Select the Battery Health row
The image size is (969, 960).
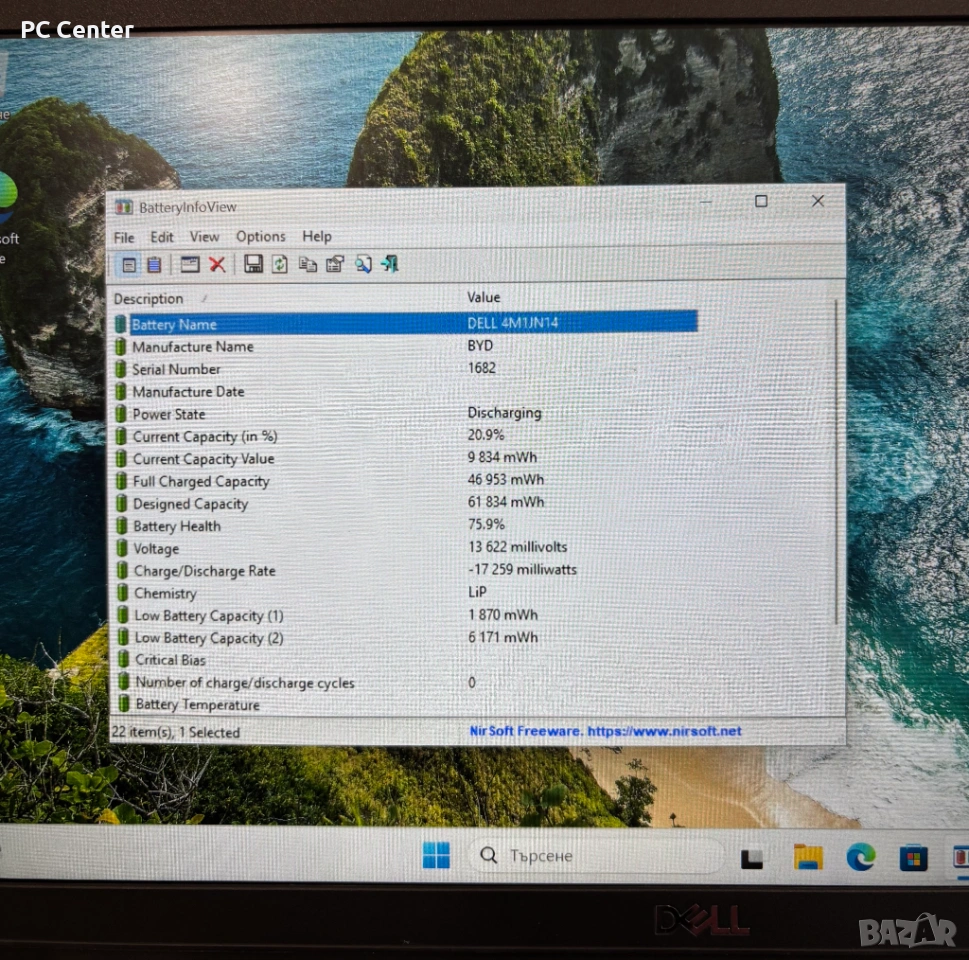pos(177,526)
